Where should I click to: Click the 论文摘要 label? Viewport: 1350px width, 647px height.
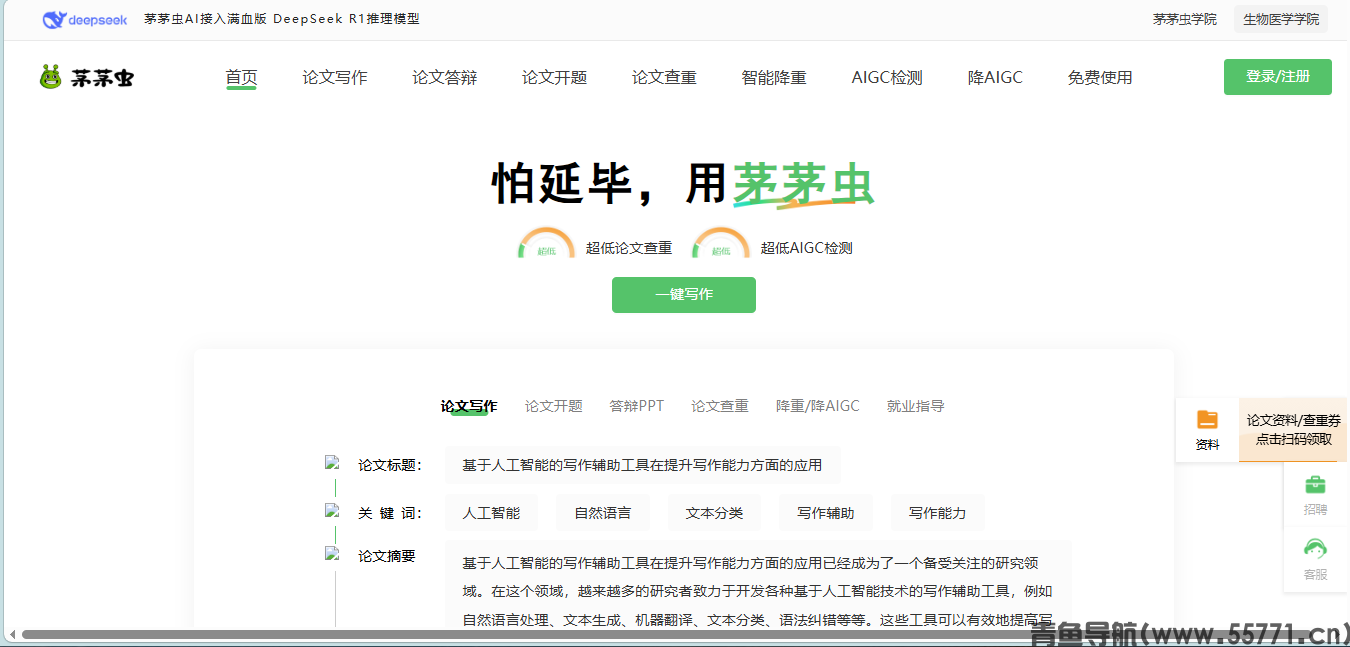(x=387, y=556)
